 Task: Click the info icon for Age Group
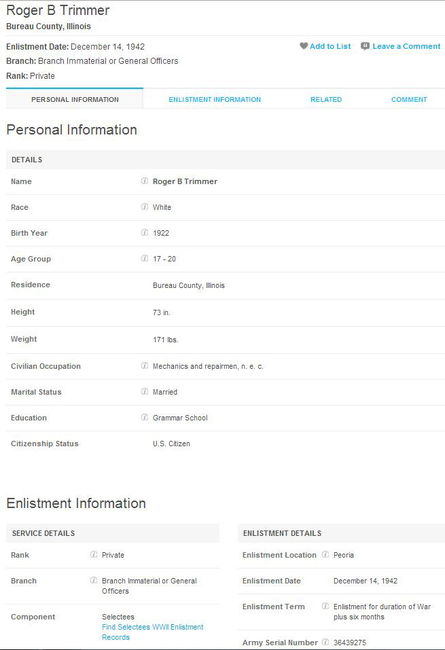[x=144, y=258]
